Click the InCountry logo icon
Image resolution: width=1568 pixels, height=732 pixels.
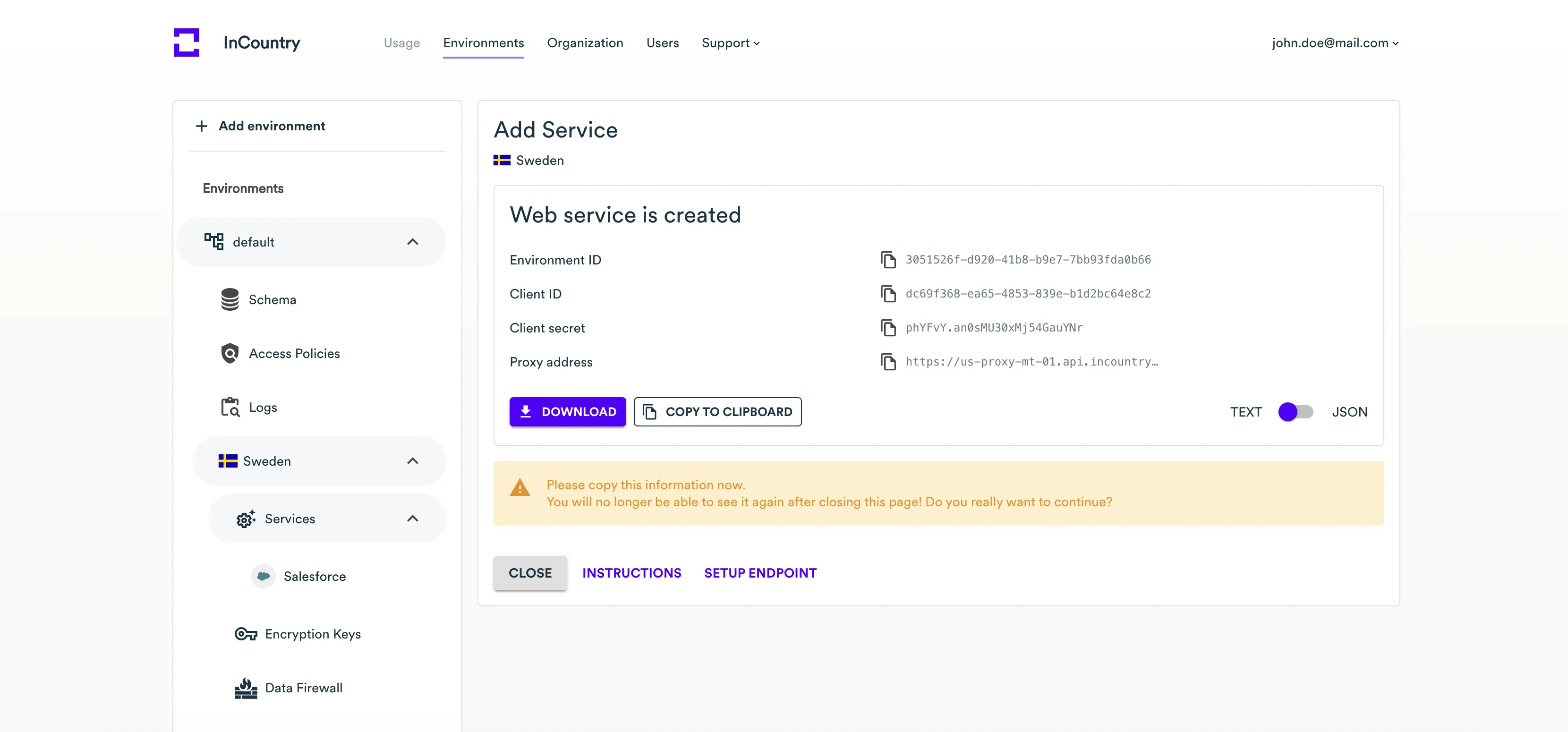[x=186, y=43]
